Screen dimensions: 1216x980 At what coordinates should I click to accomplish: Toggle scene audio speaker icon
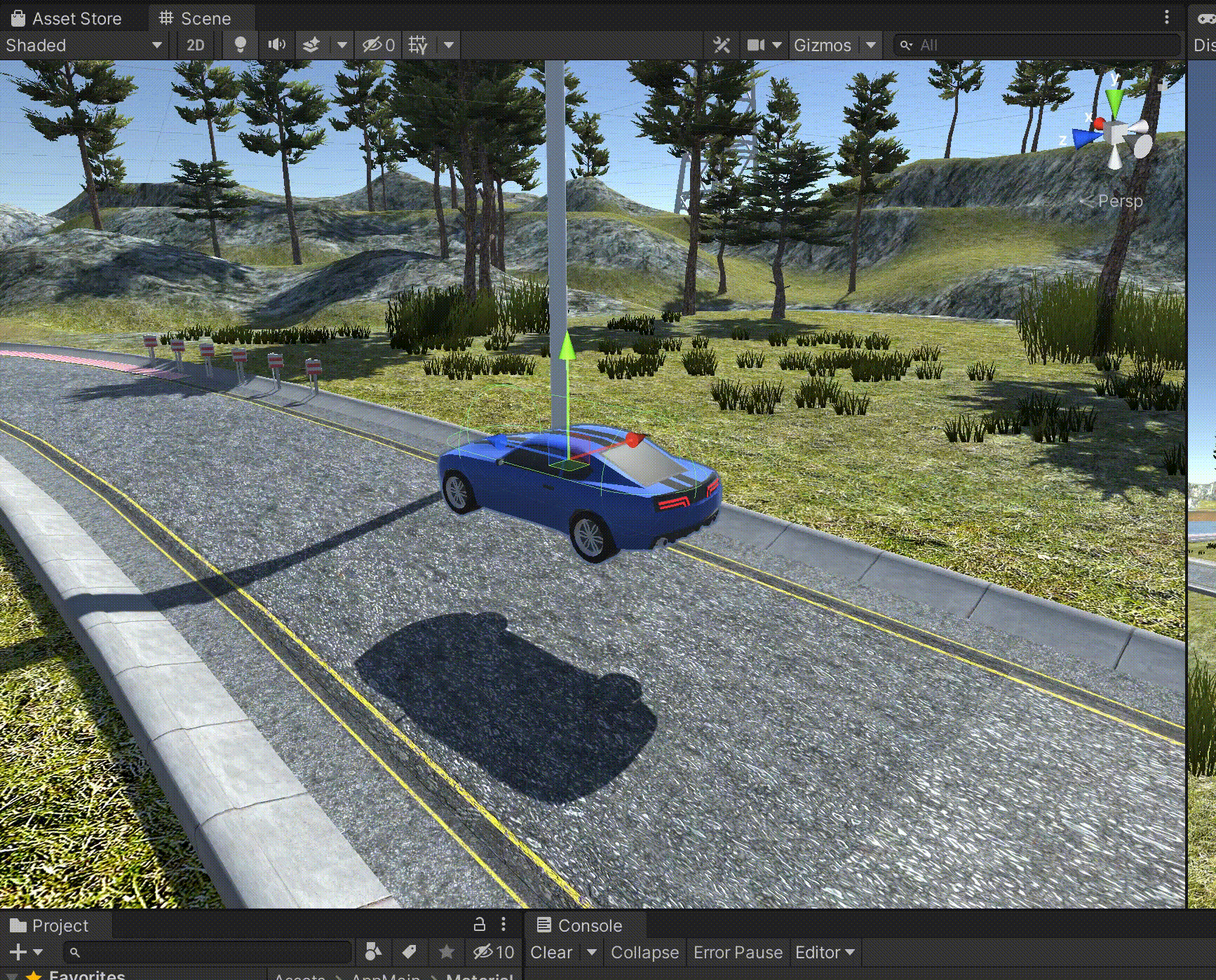(x=276, y=46)
